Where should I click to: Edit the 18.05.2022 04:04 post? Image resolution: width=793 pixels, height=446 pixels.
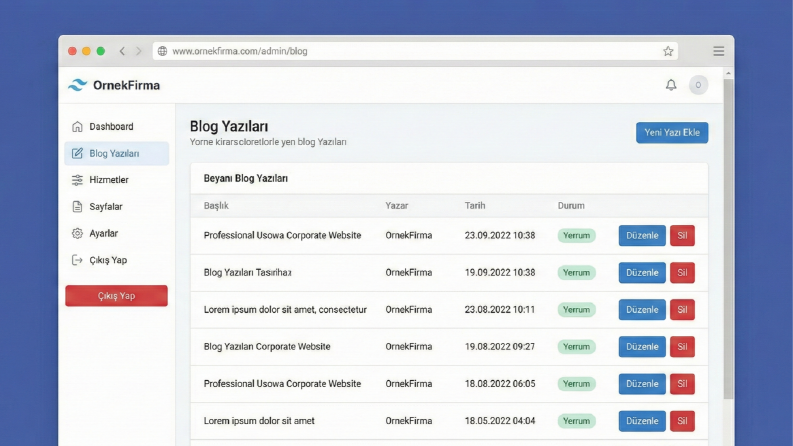[642, 421]
